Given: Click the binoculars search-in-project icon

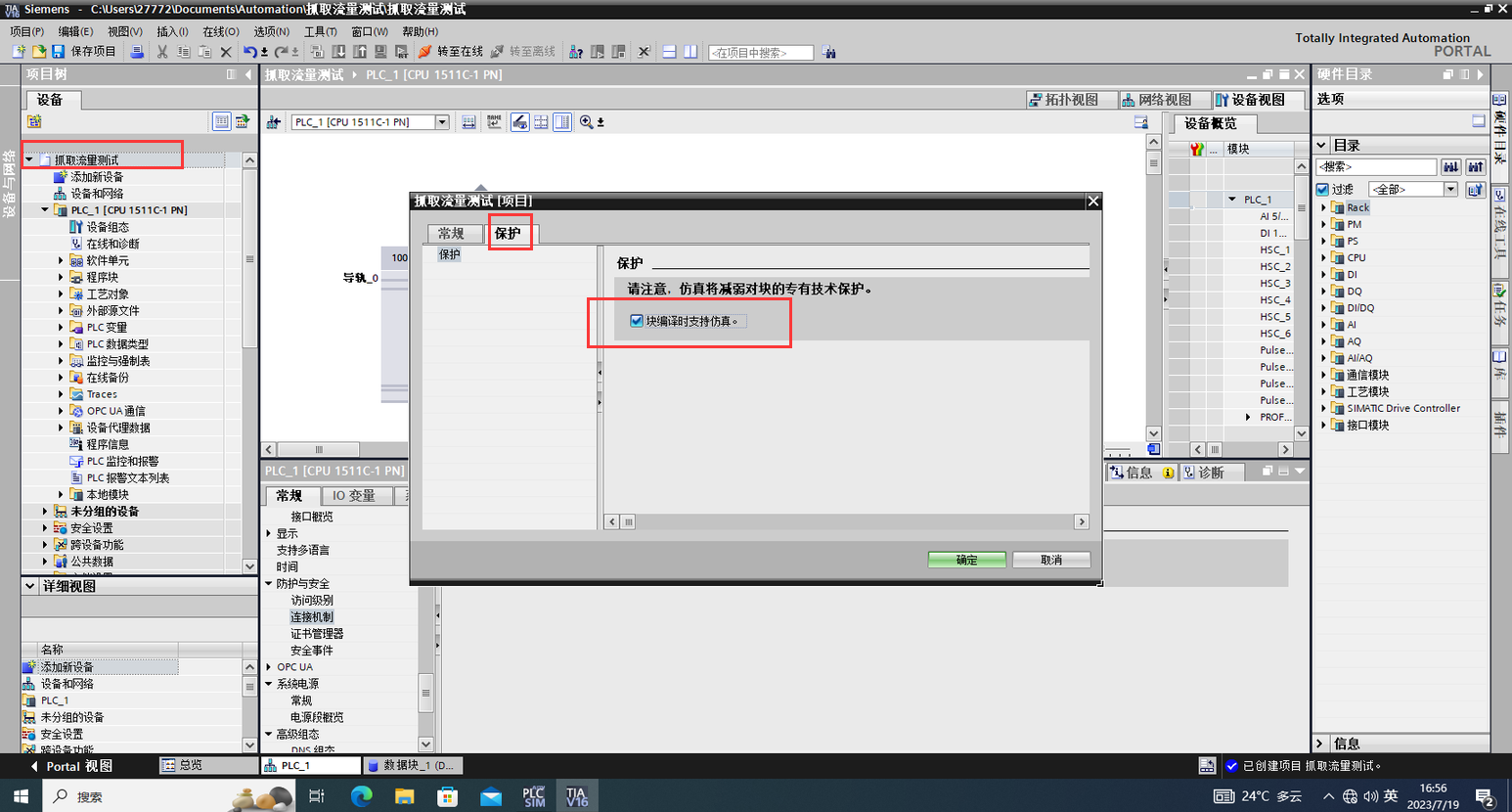Looking at the screenshot, I should point(828,52).
